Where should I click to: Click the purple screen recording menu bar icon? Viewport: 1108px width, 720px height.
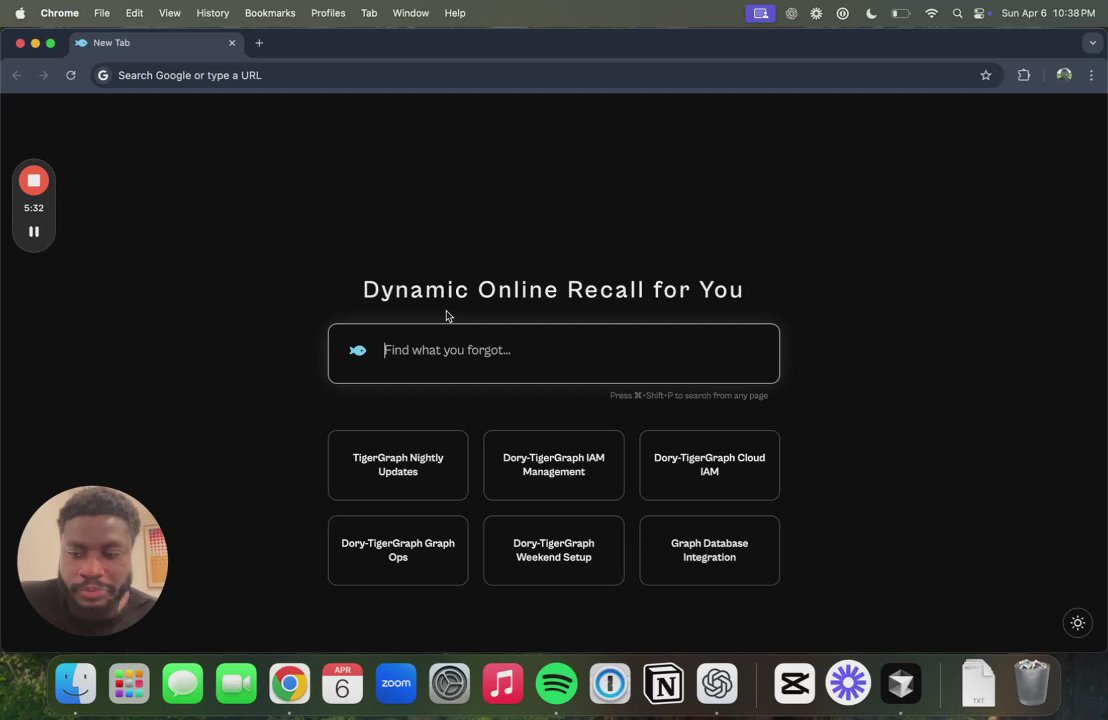760,13
